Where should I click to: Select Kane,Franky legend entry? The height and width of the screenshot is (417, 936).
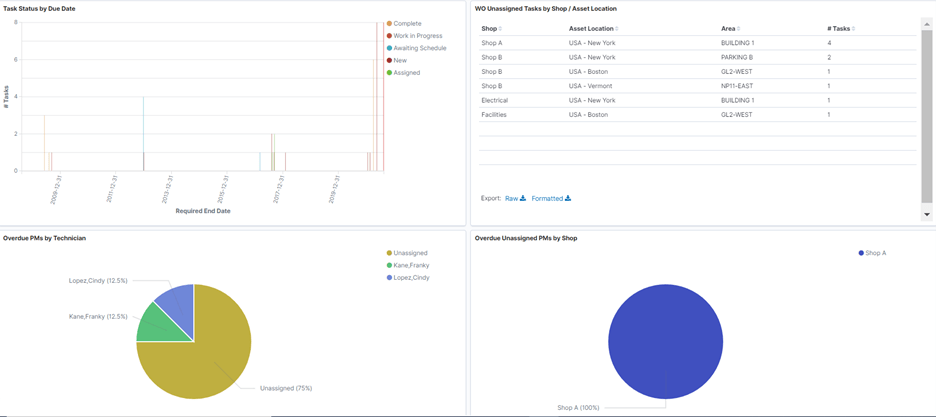[x=408, y=265]
